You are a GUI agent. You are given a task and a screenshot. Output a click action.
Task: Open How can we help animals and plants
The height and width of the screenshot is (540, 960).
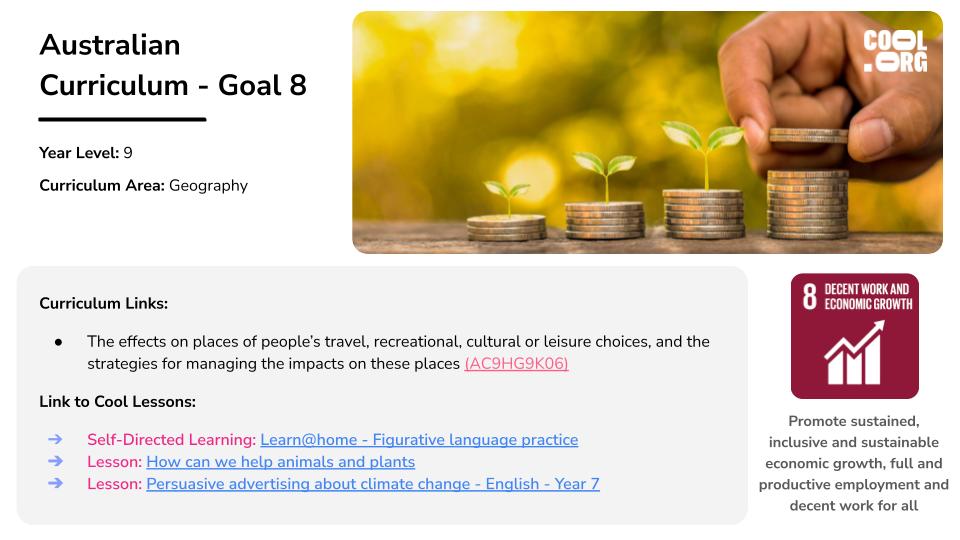click(x=280, y=462)
